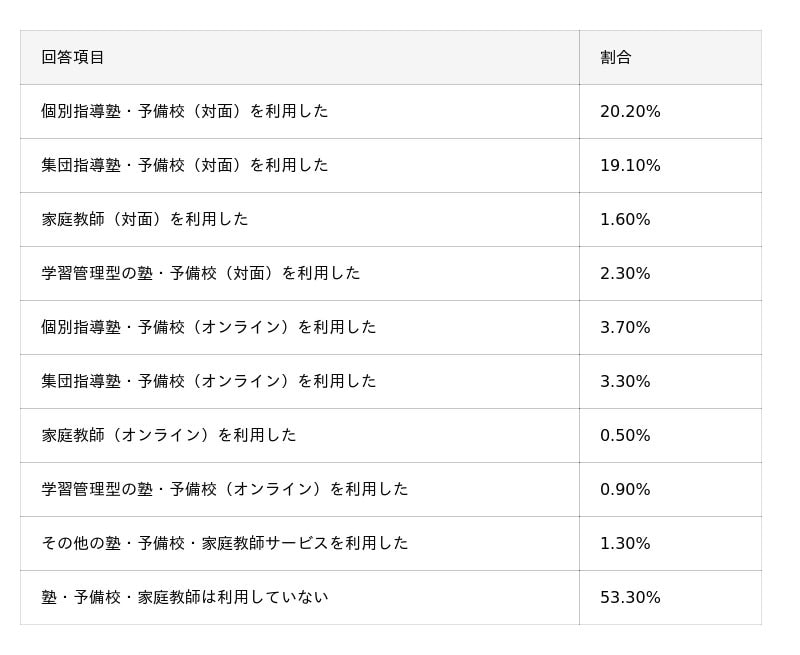This screenshot has height=655, width=800.
Task: Click the 0.90% percentage cell
Action: [625, 489]
